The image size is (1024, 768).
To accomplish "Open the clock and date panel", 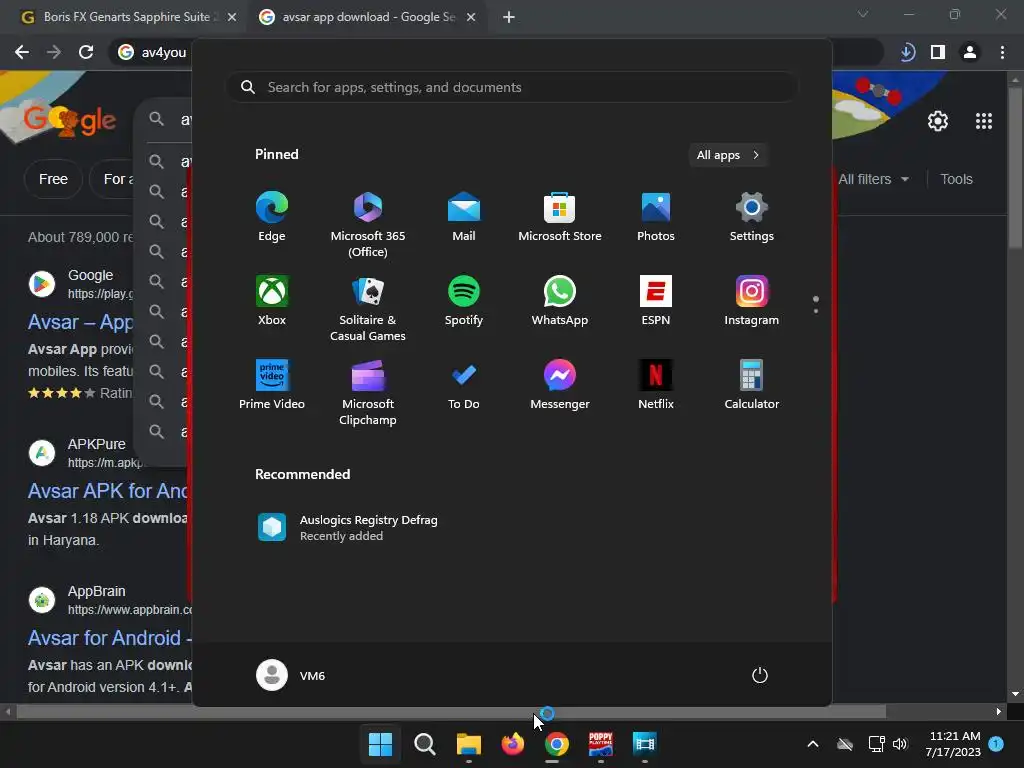I will pyautogui.click(x=953, y=744).
